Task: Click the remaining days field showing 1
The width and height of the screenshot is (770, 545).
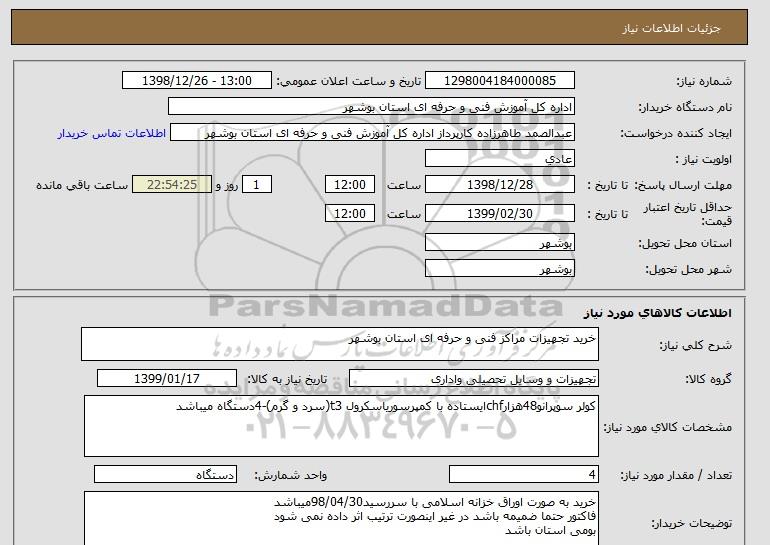Action: pos(256,185)
